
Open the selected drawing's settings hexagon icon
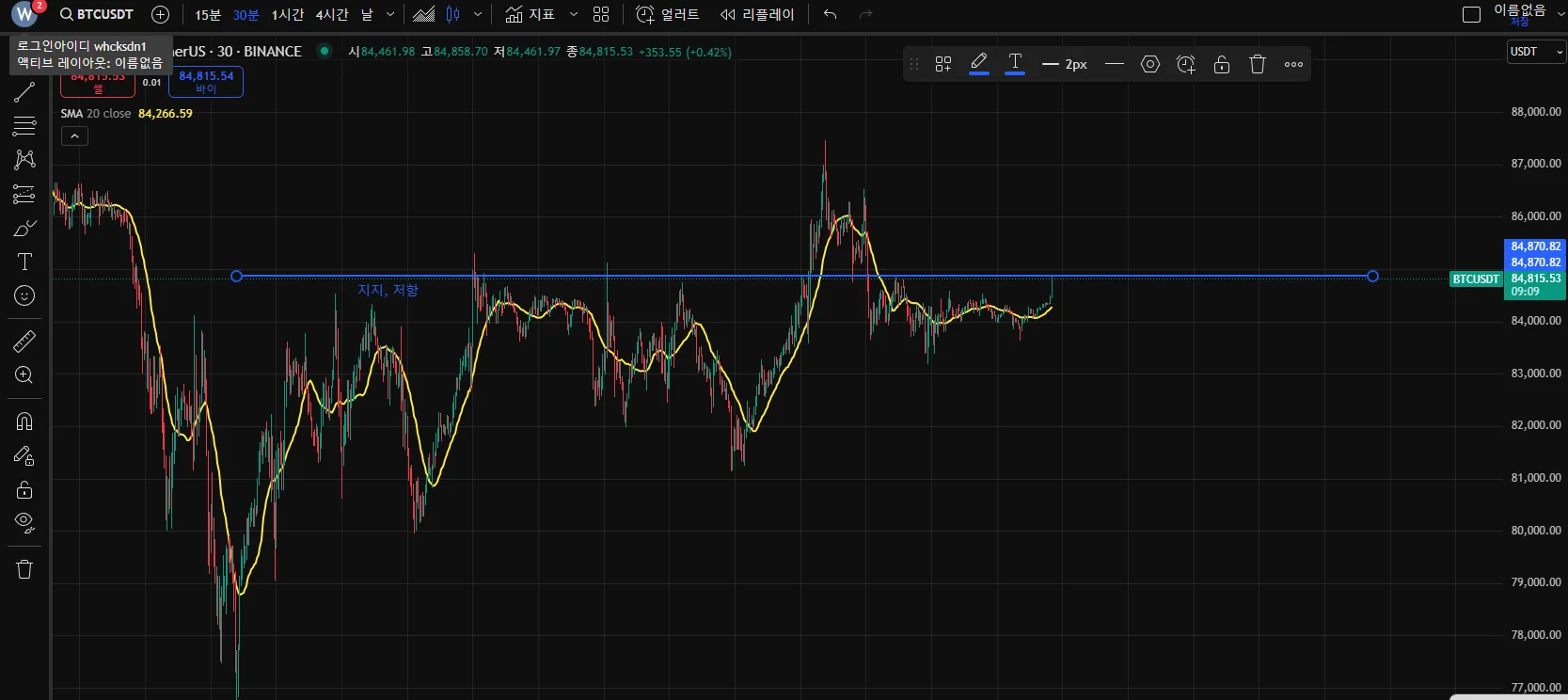1150,64
